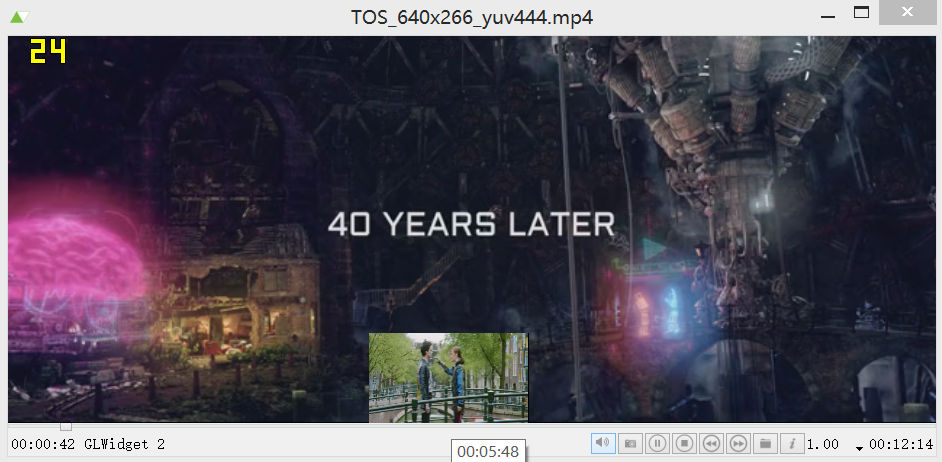Open the playback speed dropdown arrow

click(859, 448)
